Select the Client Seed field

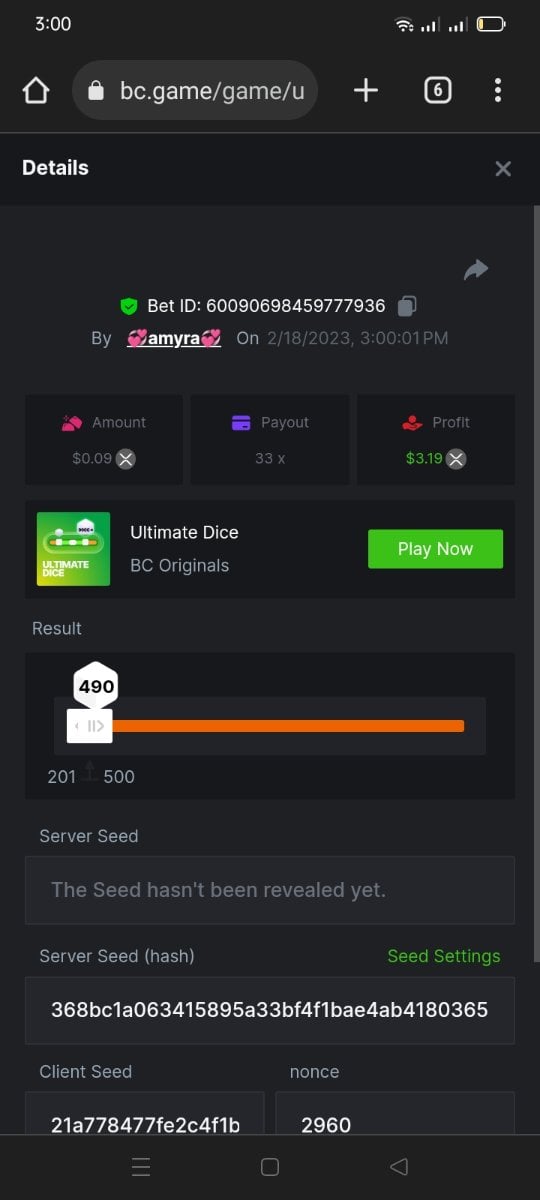pos(145,1113)
